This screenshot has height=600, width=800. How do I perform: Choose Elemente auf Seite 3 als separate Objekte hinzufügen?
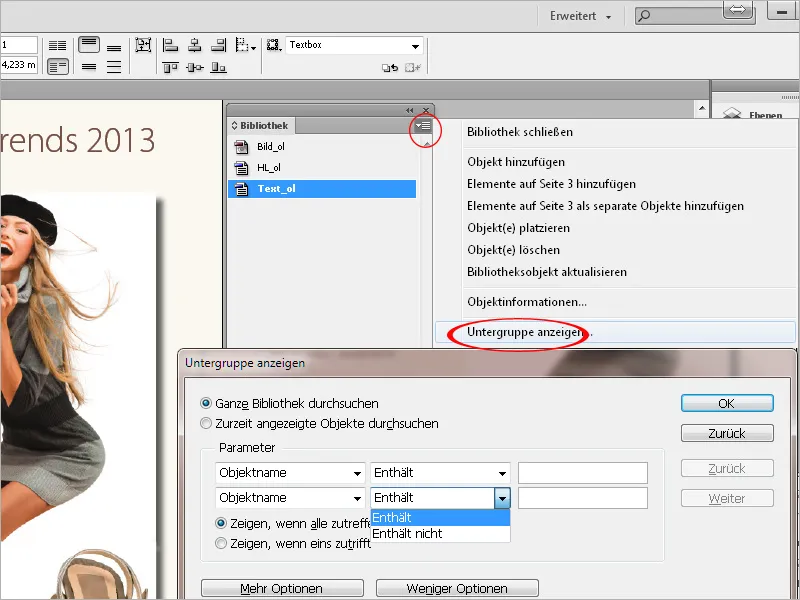(x=605, y=206)
